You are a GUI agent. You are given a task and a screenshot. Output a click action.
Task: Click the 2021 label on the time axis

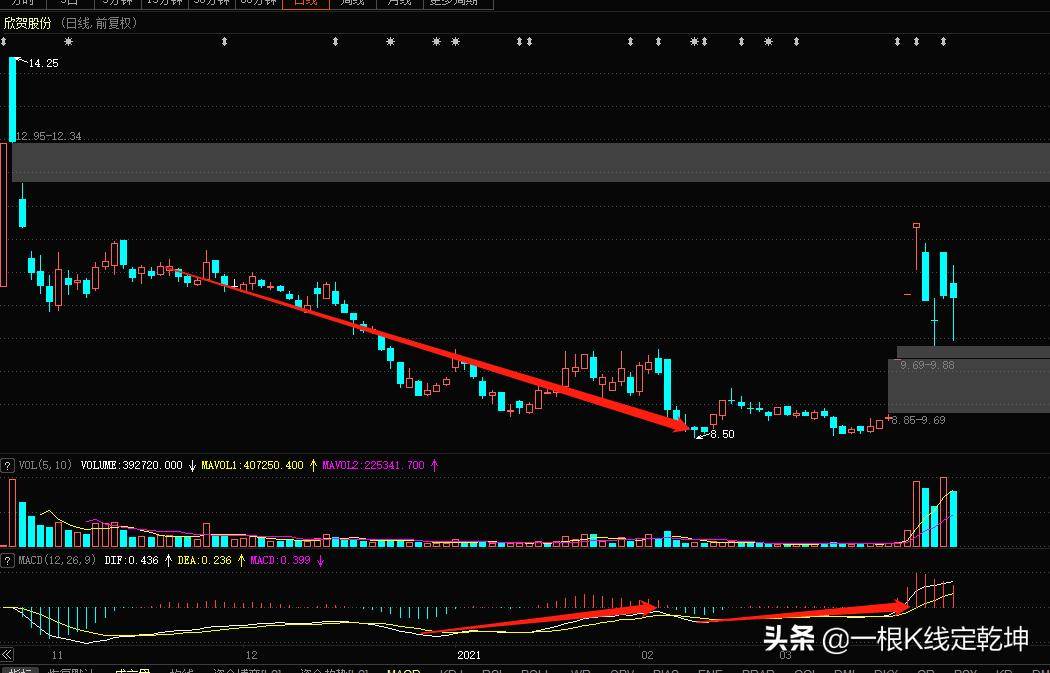point(469,655)
